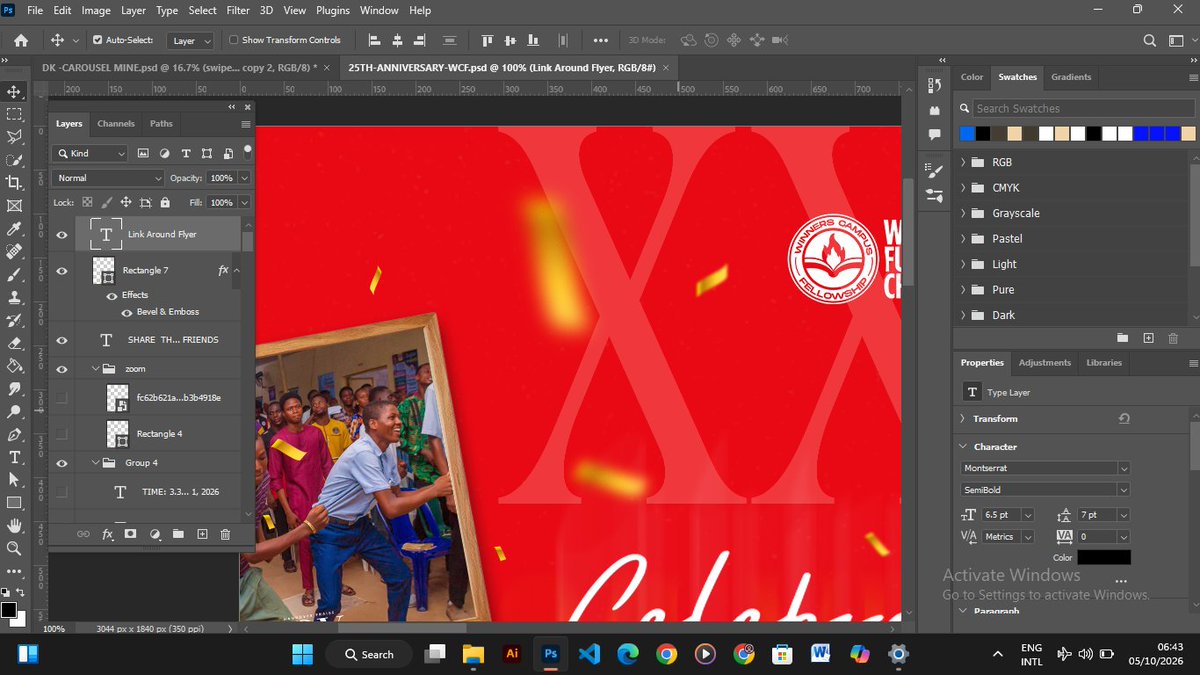Select the Clone Stamp tool
Screen dimensions: 1200x675
coord(15,297)
